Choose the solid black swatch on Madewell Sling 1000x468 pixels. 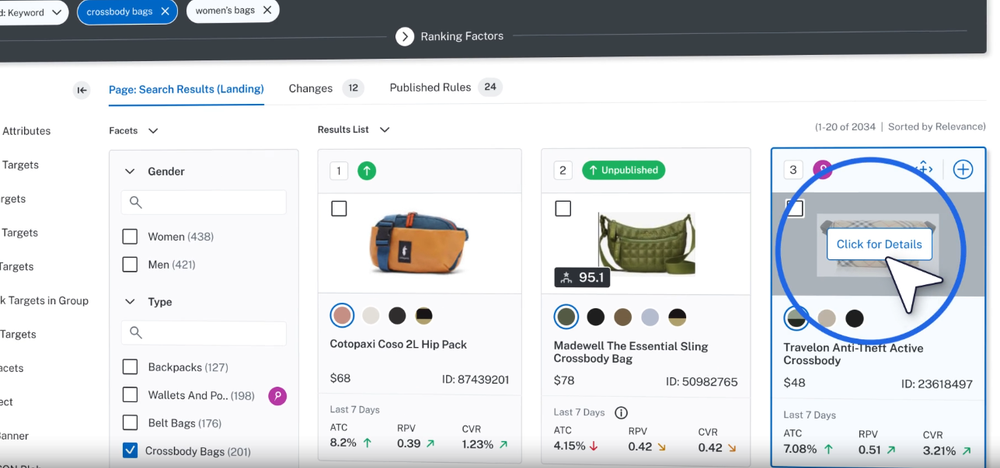pos(596,316)
